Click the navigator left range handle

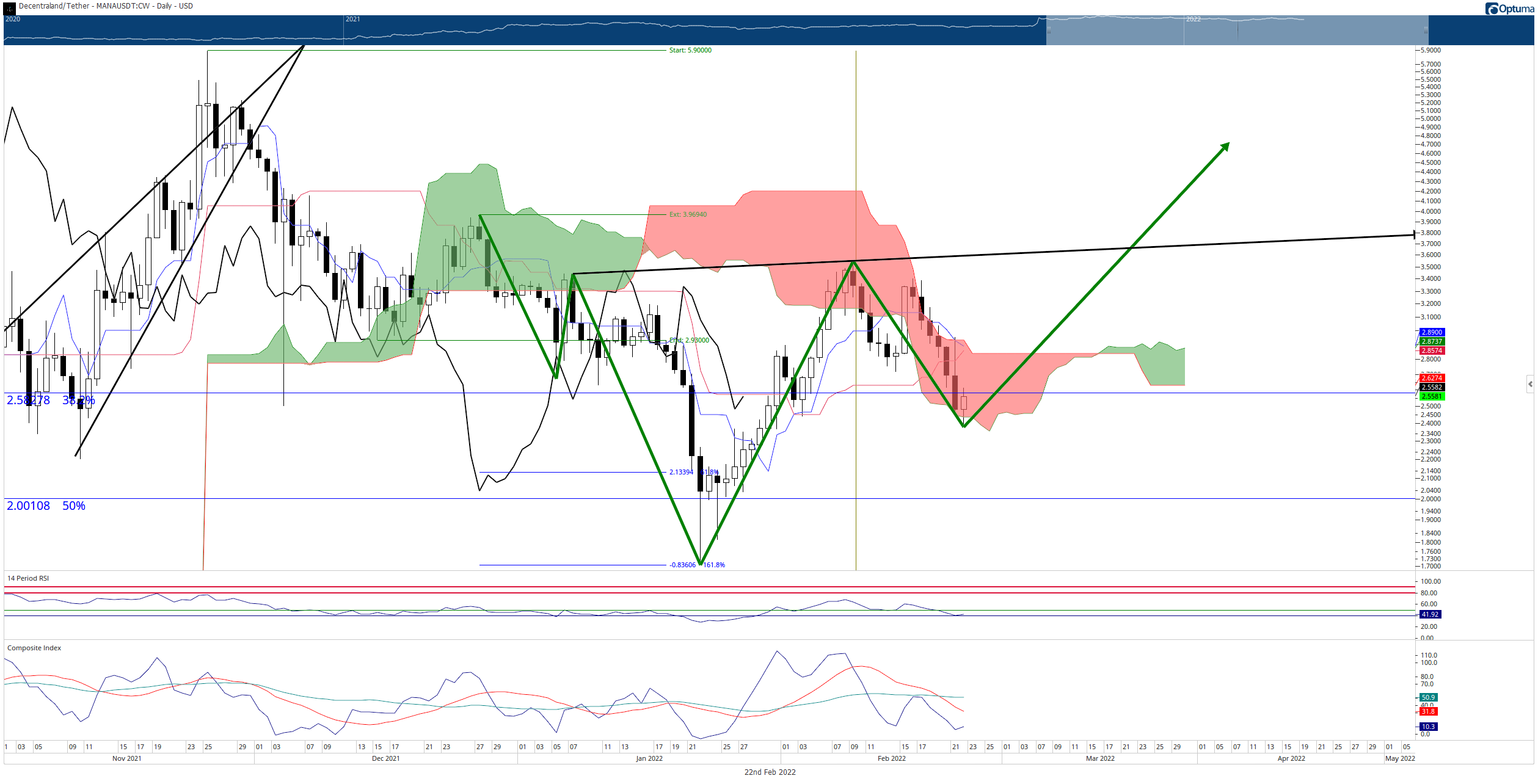tap(1048, 30)
